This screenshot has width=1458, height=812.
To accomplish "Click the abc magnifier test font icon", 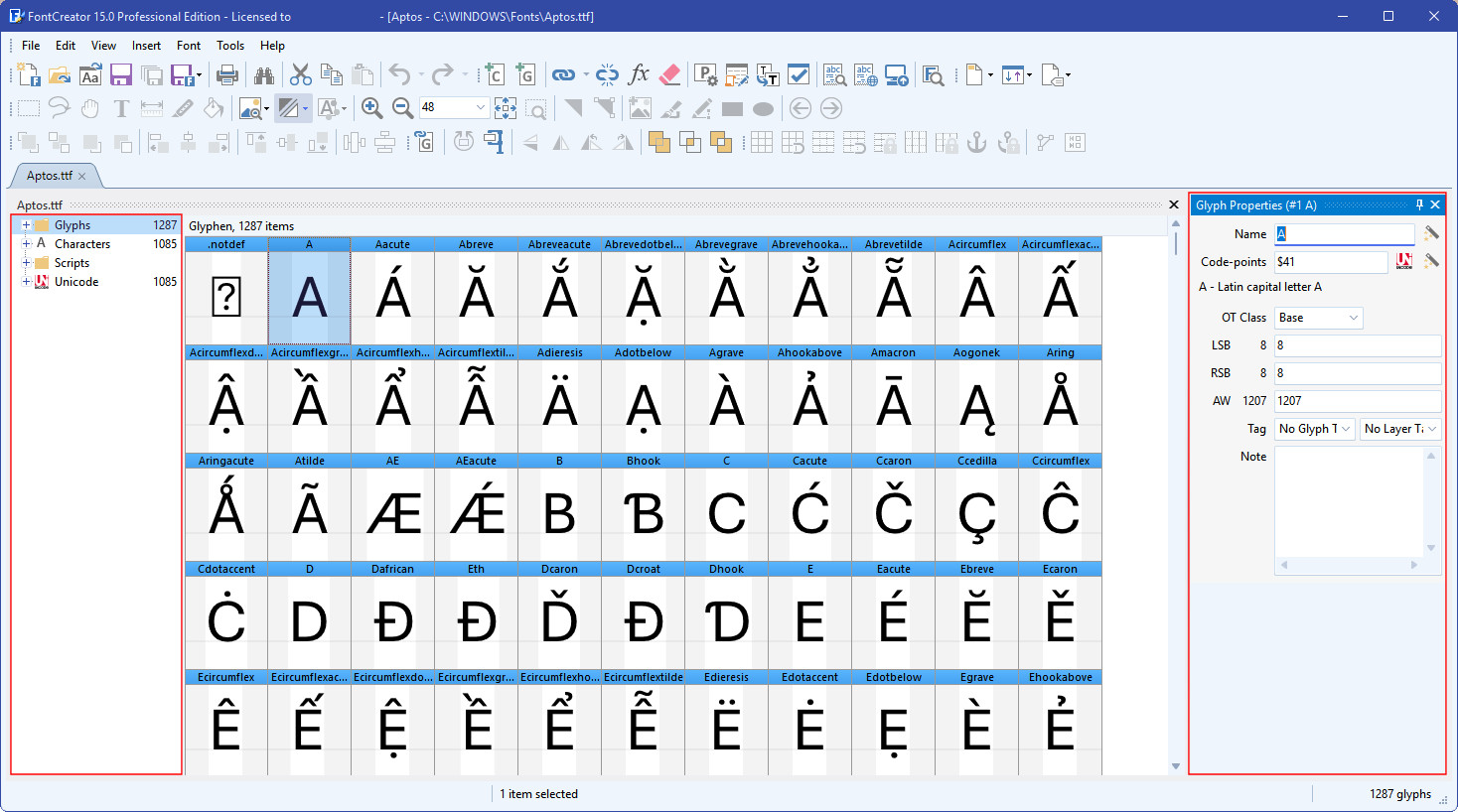I will [835, 74].
